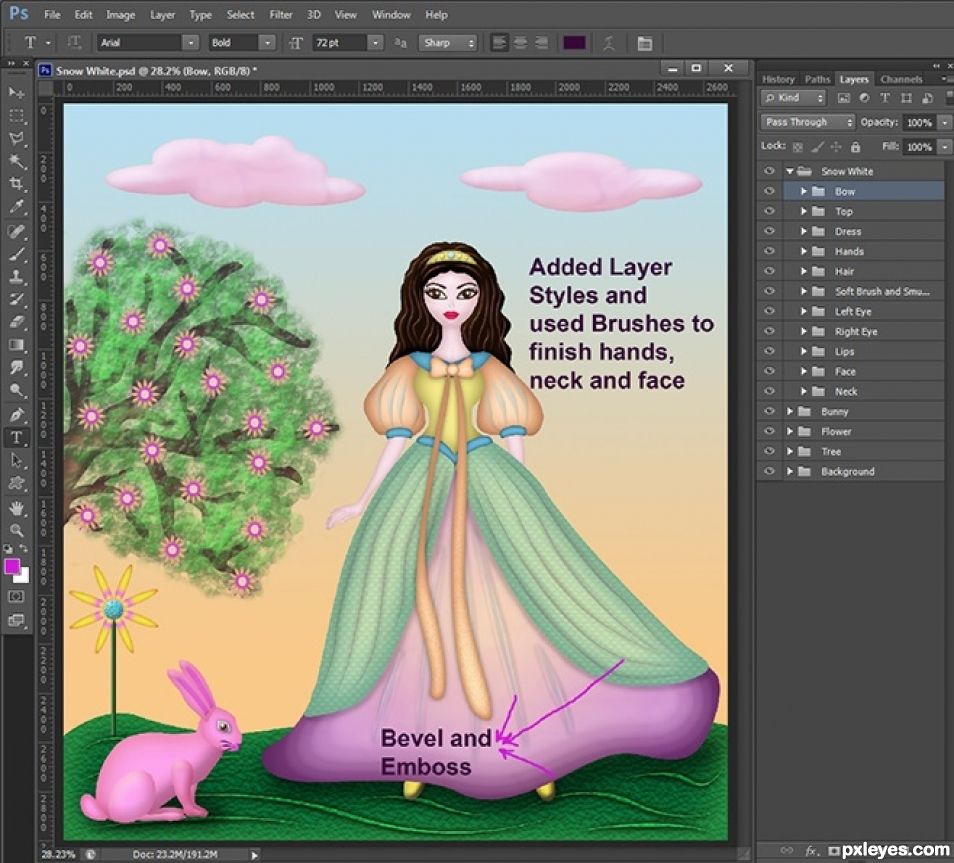Viewport: 954px width, 863px height.
Task: Select the Clone Stamp tool
Action: [16, 277]
